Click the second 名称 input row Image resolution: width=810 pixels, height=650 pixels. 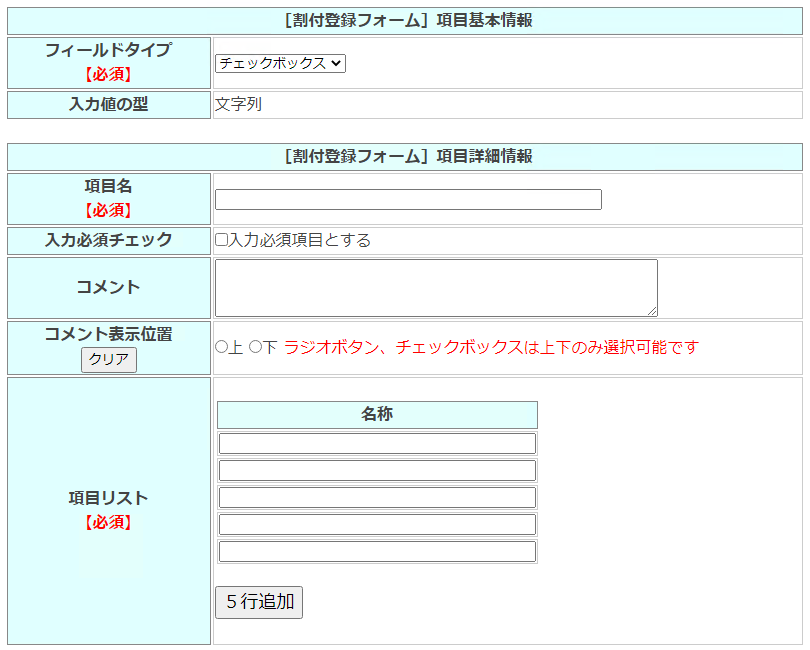pos(377,470)
